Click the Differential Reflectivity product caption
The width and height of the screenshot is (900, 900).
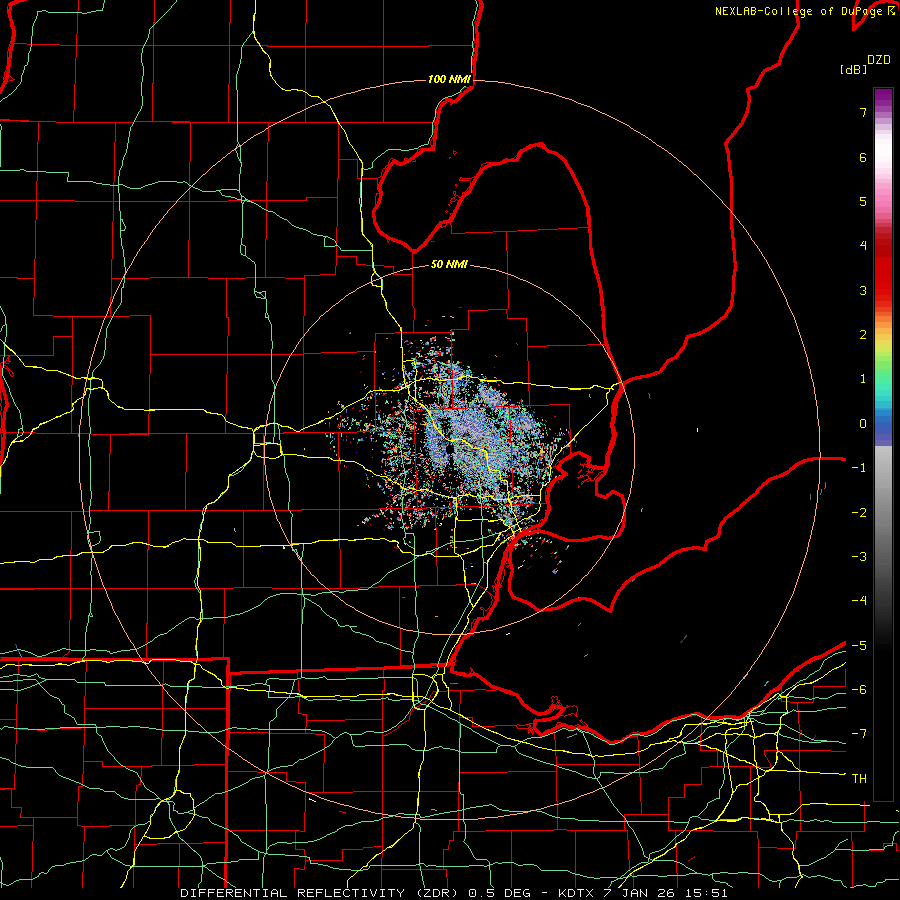(x=453, y=893)
